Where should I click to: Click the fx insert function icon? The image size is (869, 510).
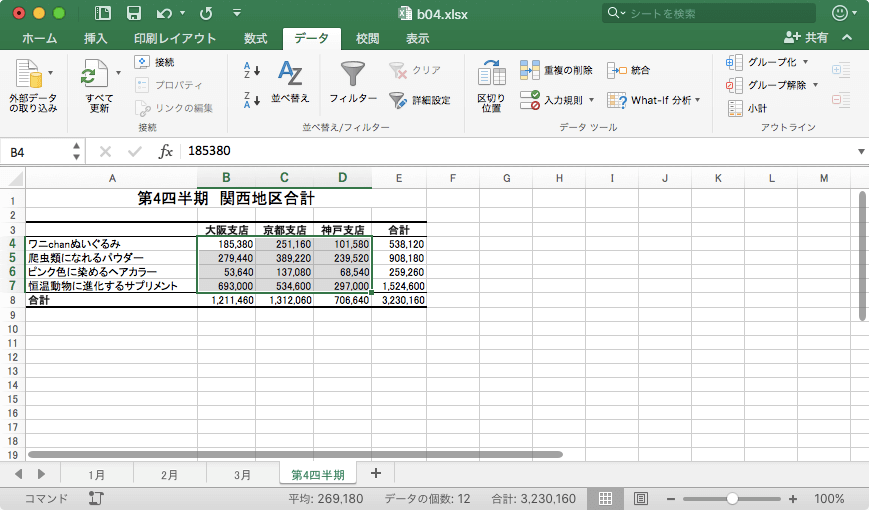click(x=165, y=151)
